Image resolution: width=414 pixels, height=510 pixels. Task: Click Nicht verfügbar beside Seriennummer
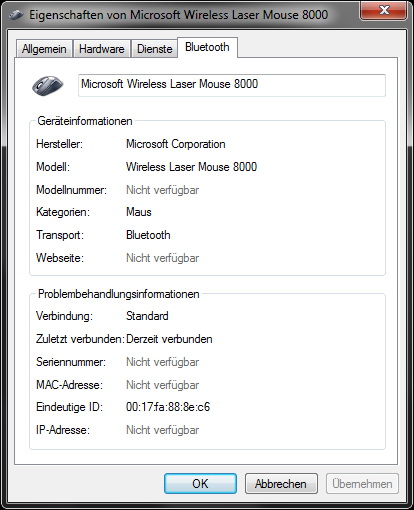pos(163,362)
